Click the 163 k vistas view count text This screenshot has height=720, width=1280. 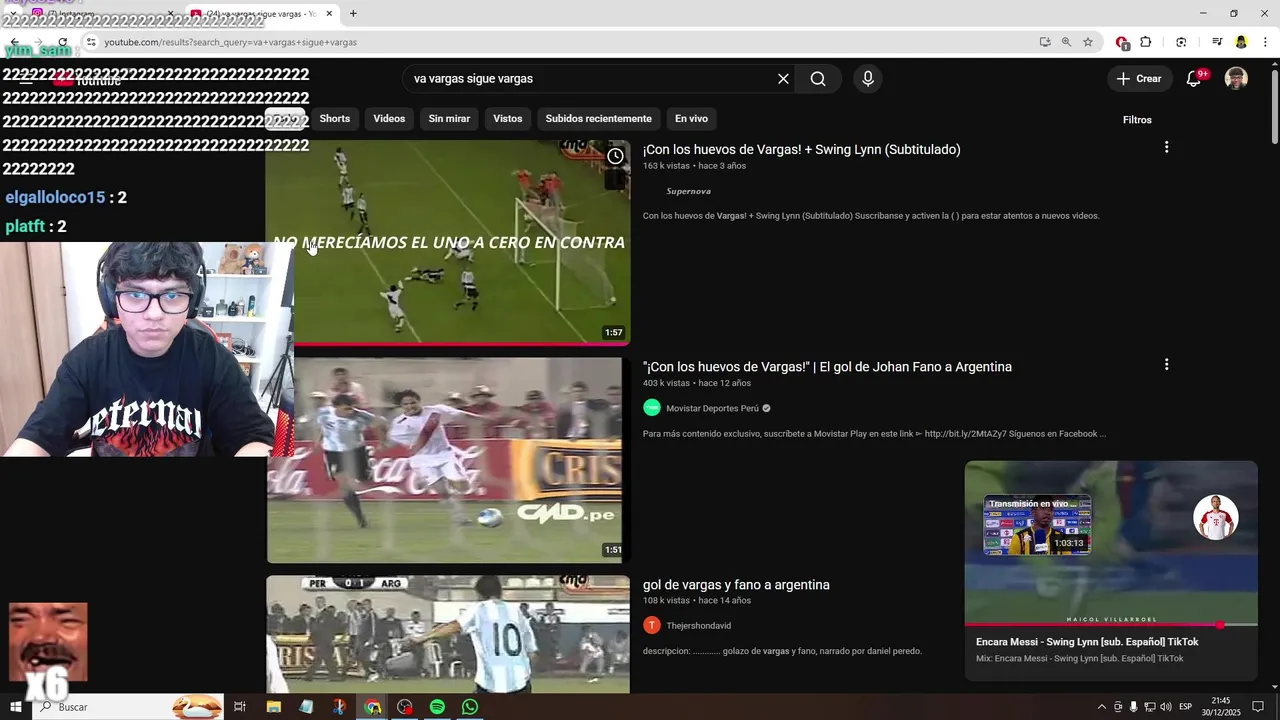click(x=666, y=166)
